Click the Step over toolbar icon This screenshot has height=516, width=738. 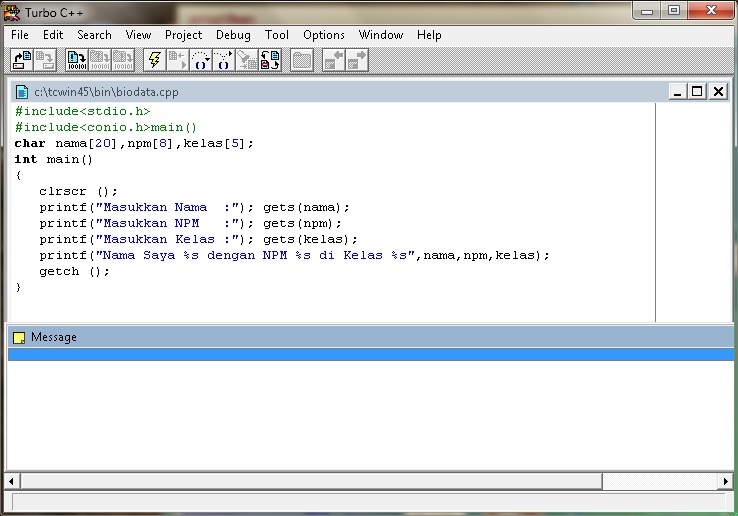[201, 60]
